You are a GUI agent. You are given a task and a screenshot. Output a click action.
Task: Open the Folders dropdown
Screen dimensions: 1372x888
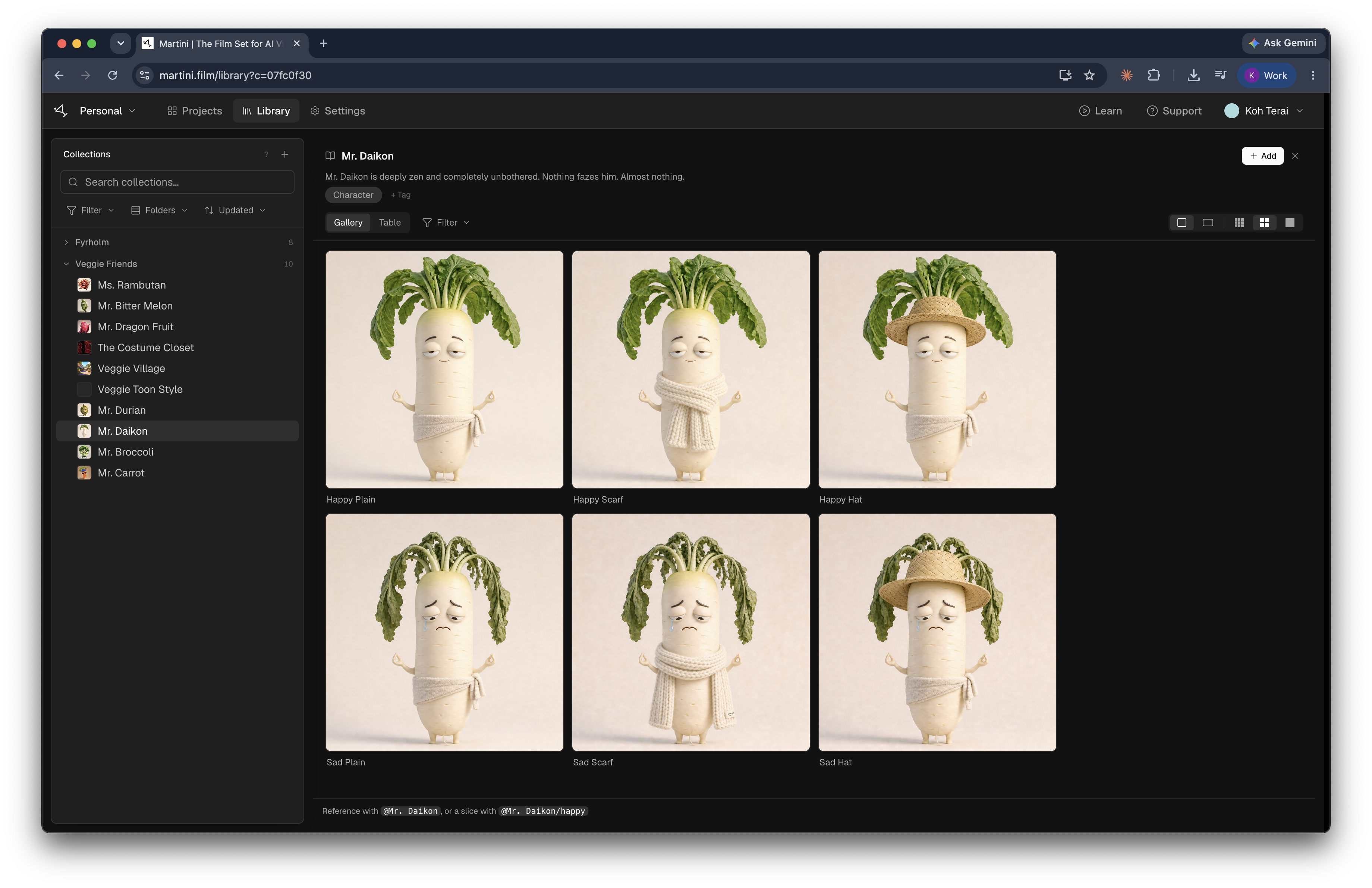160,210
